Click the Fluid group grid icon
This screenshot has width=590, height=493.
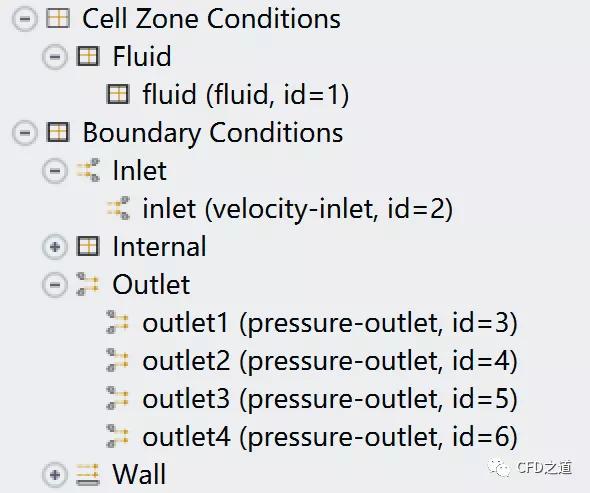pyautogui.click(x=88, y=56)
